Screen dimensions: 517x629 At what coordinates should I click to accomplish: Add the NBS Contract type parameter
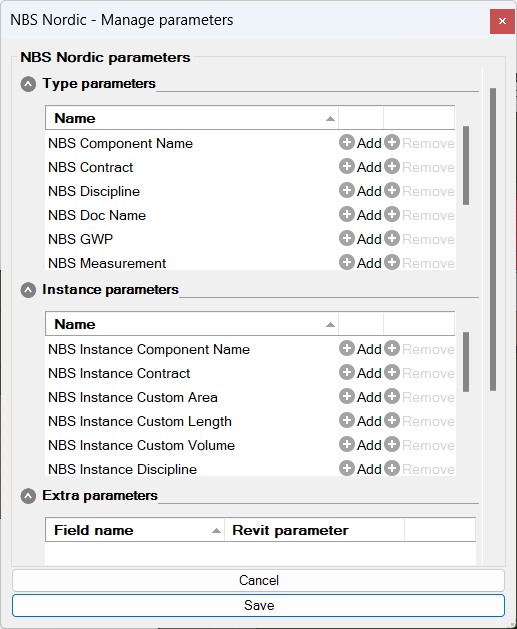point(360,167)
